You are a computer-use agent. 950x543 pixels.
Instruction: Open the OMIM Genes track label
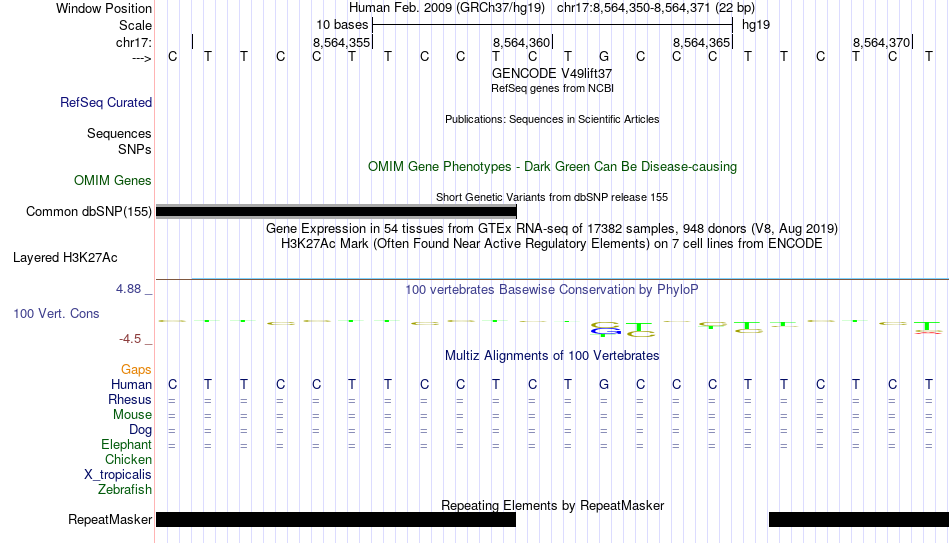(113, 181)
